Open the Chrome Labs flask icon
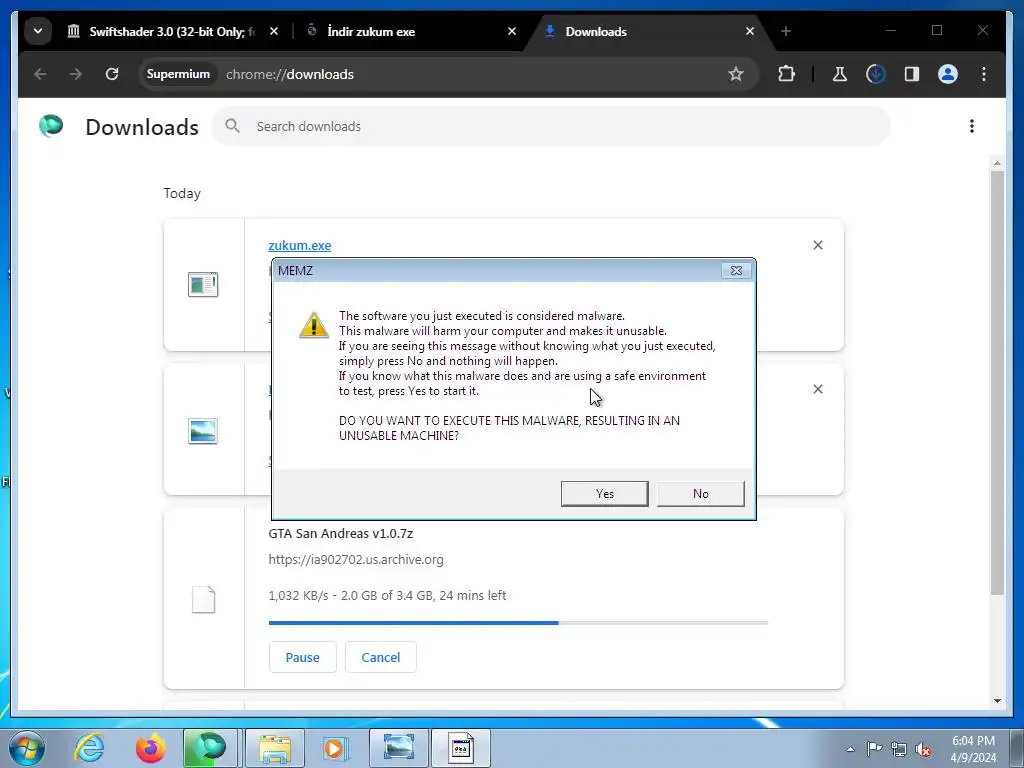The height and width of the screenshot is (768, 1024). tap(840, 74)
